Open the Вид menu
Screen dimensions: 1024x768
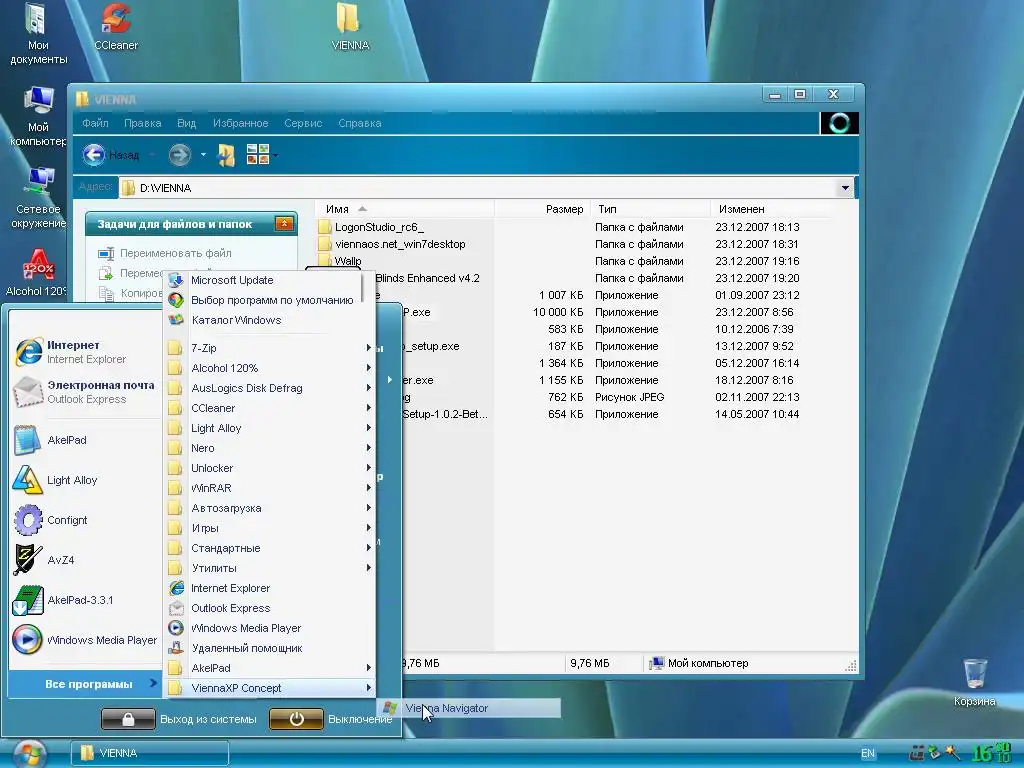[186, 123]
